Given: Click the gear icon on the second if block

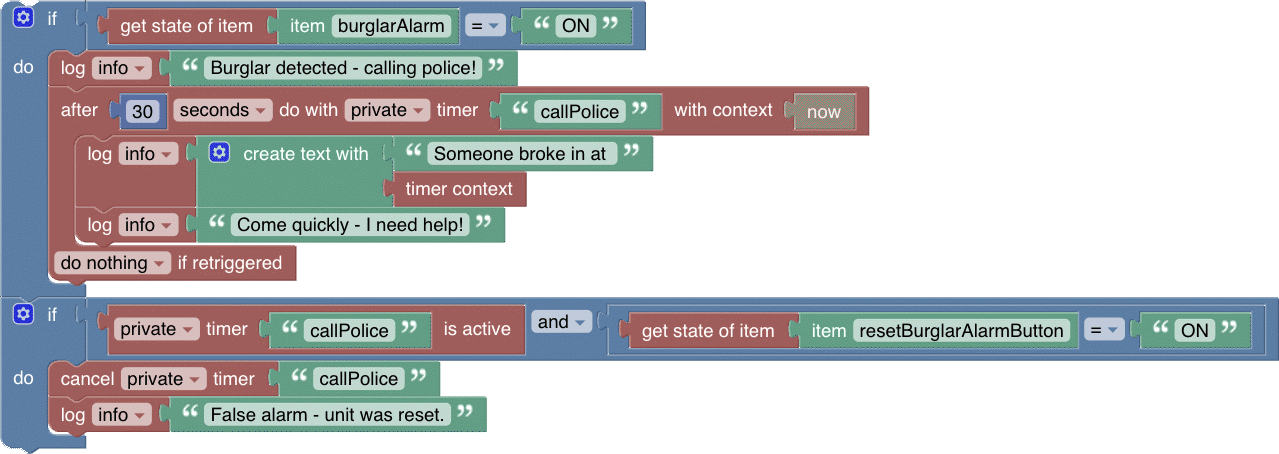Looking at the screenshot, I should [24, 315].
